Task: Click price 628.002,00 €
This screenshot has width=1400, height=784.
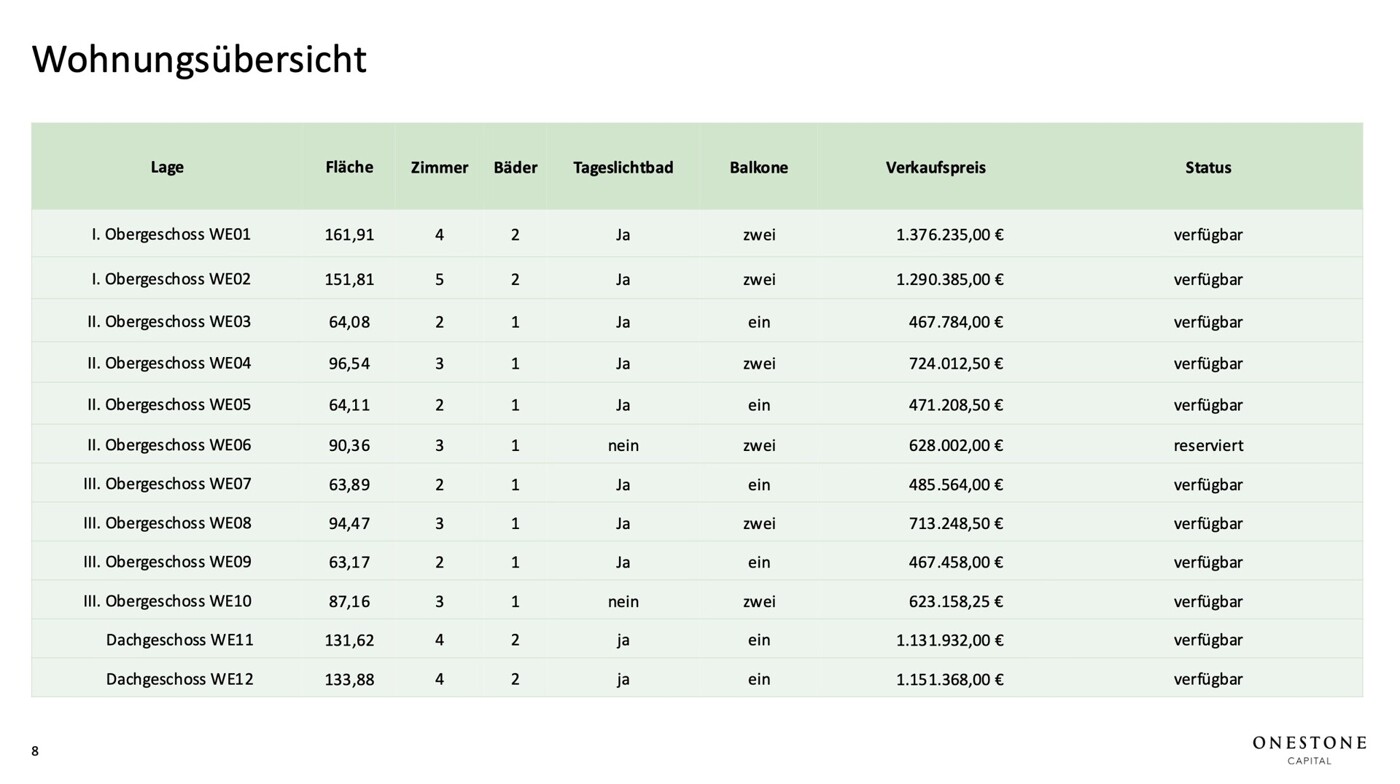Action: click(956, 445)
